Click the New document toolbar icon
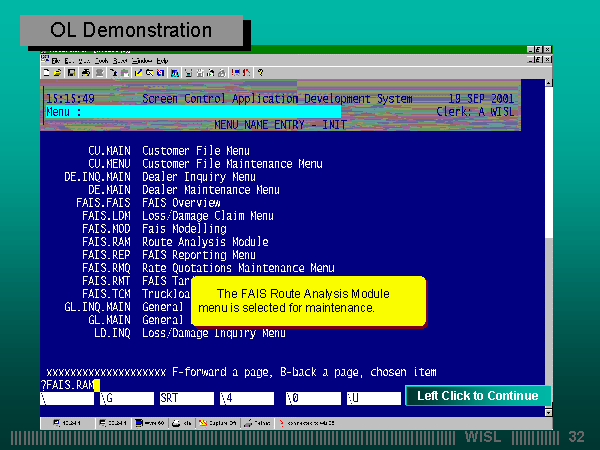Screen dimensions: 600x450 [x=46, y=73]
